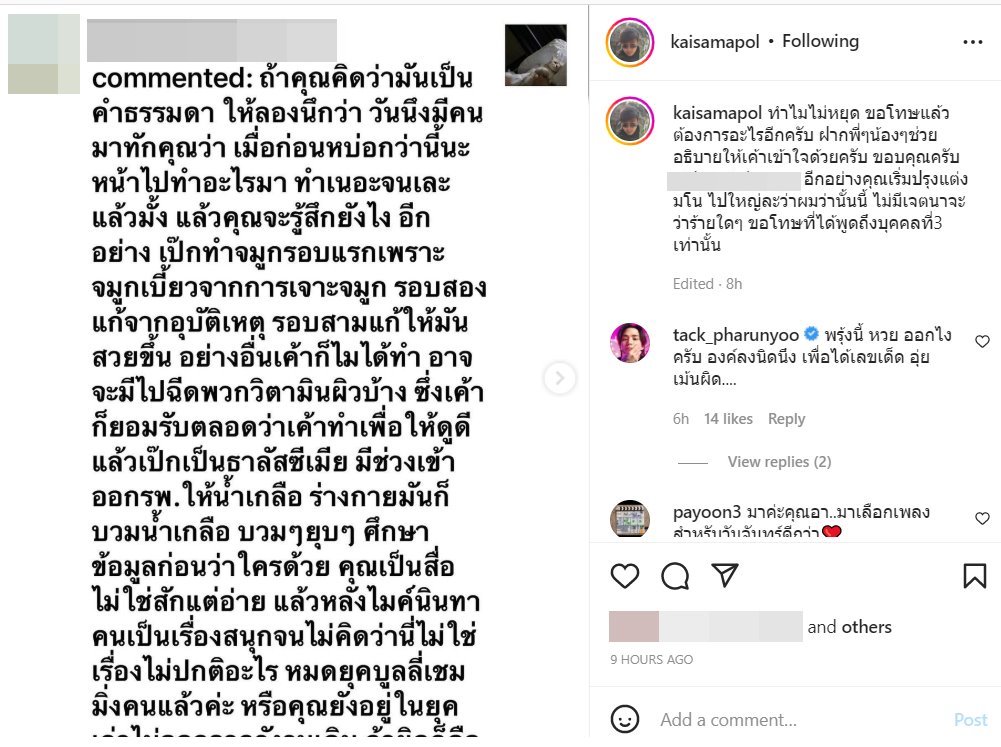The height and width of the screenshot is (747, 1001).
Task: Open kaisamapol story avatar in header
Action: (x=630, y=42)
